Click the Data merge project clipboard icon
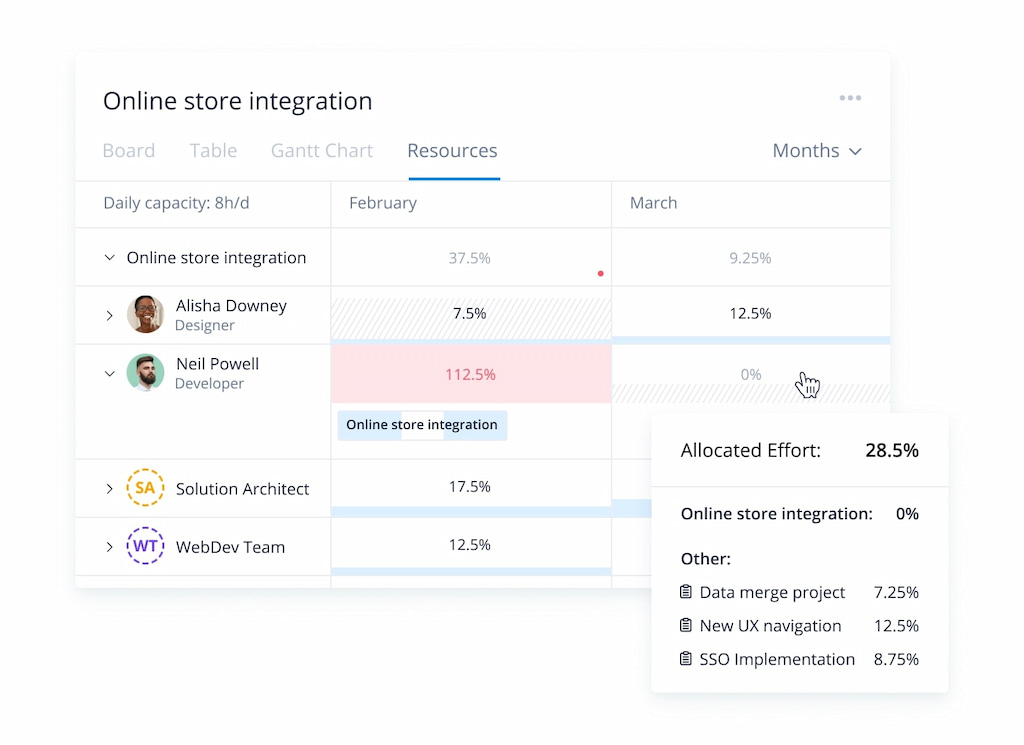Screen dimensions: 1024x745 pyautogui.click(x=686, y=592)
